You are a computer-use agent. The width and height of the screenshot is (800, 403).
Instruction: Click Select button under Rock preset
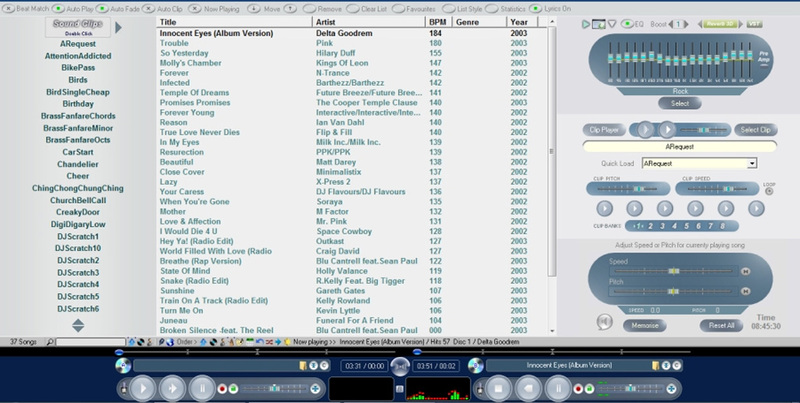[x=680, y=103]
